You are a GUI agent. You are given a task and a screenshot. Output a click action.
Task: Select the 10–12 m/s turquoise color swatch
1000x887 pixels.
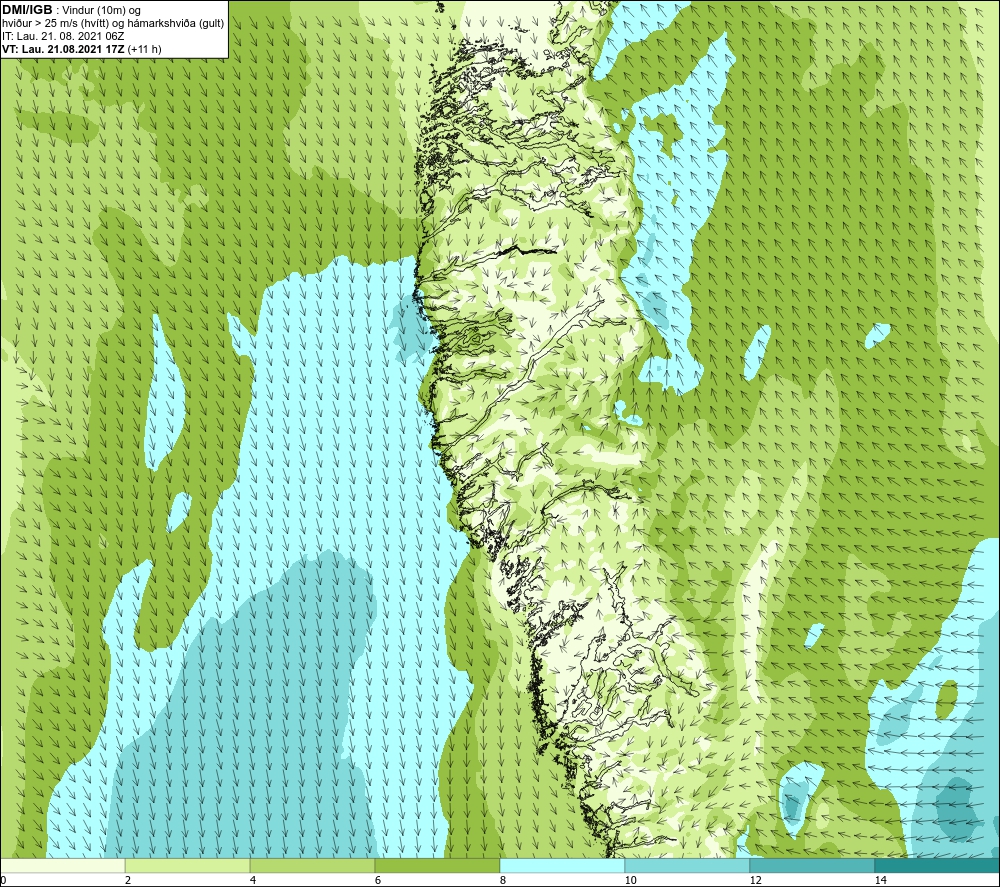(688, 865)
